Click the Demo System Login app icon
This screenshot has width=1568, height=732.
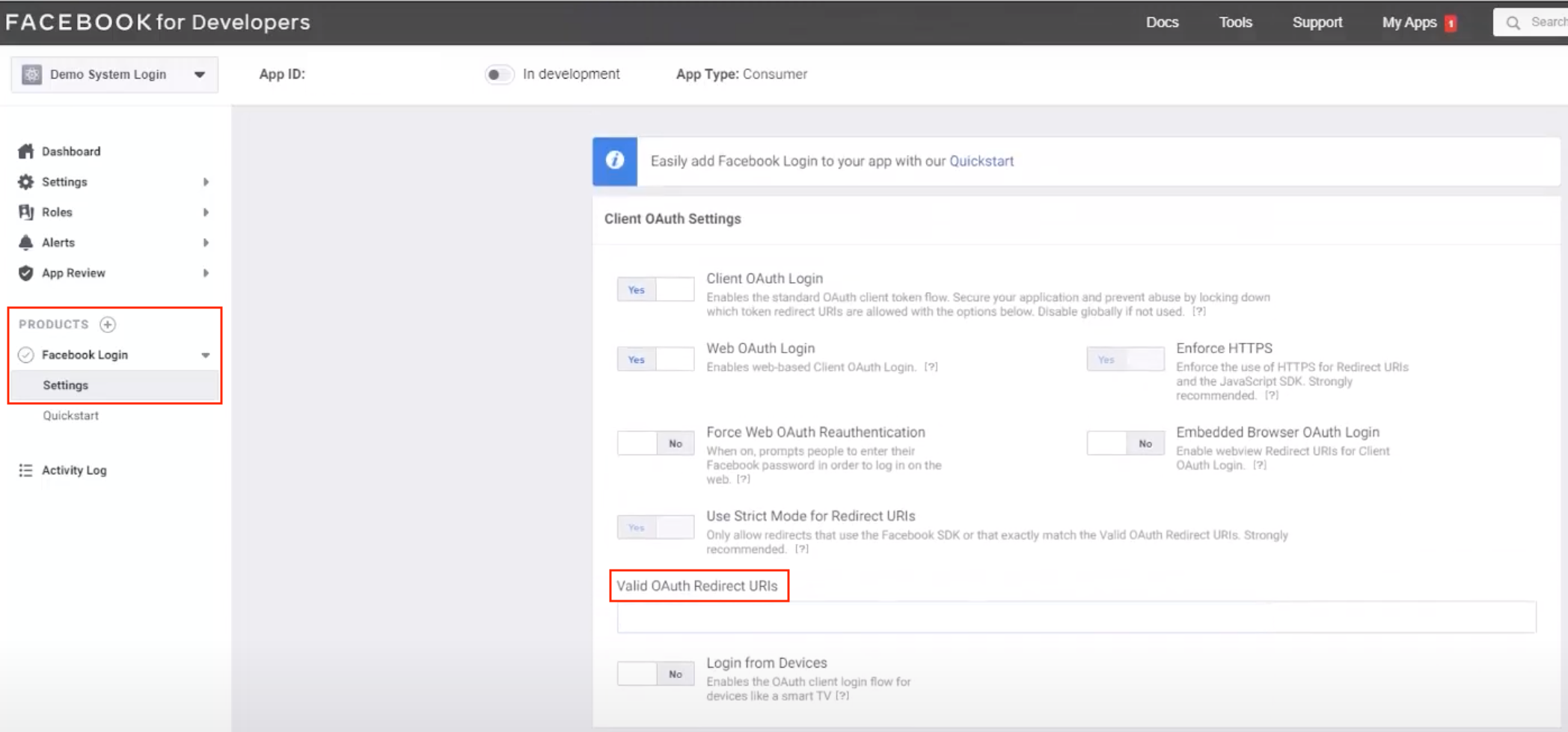tap(31, 74)
